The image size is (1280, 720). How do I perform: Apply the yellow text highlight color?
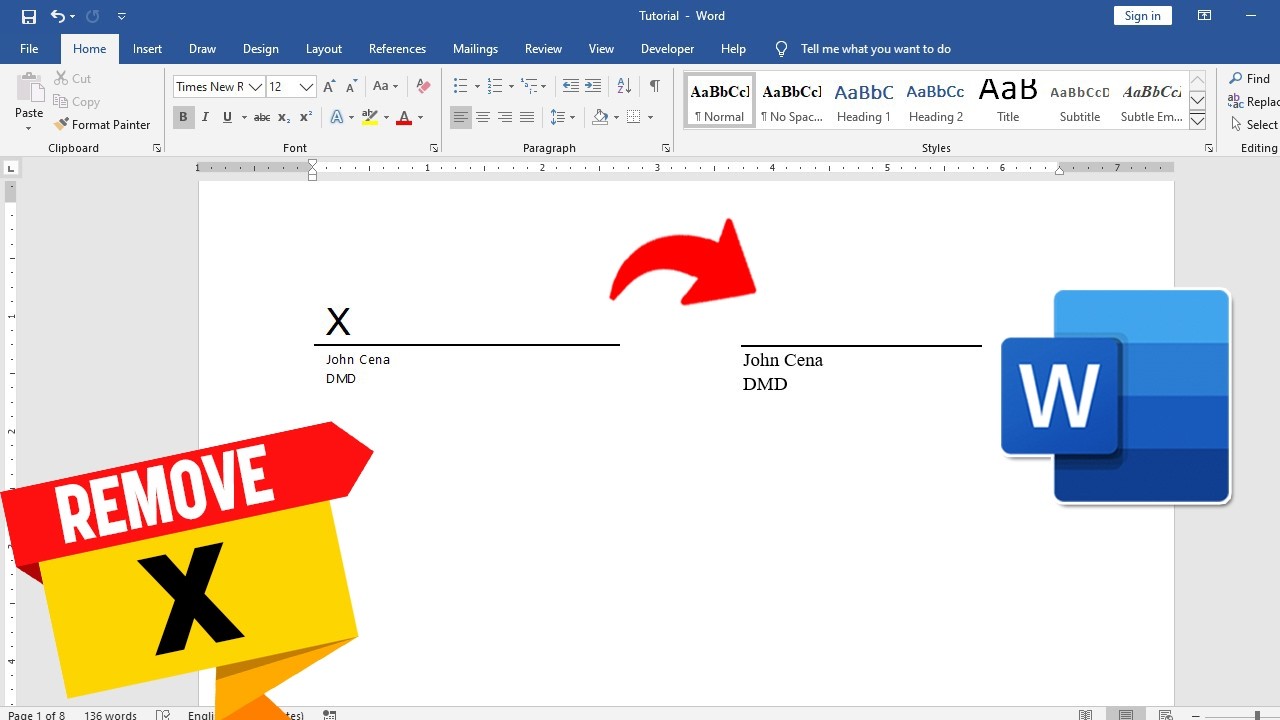click(x=370, y=117)
